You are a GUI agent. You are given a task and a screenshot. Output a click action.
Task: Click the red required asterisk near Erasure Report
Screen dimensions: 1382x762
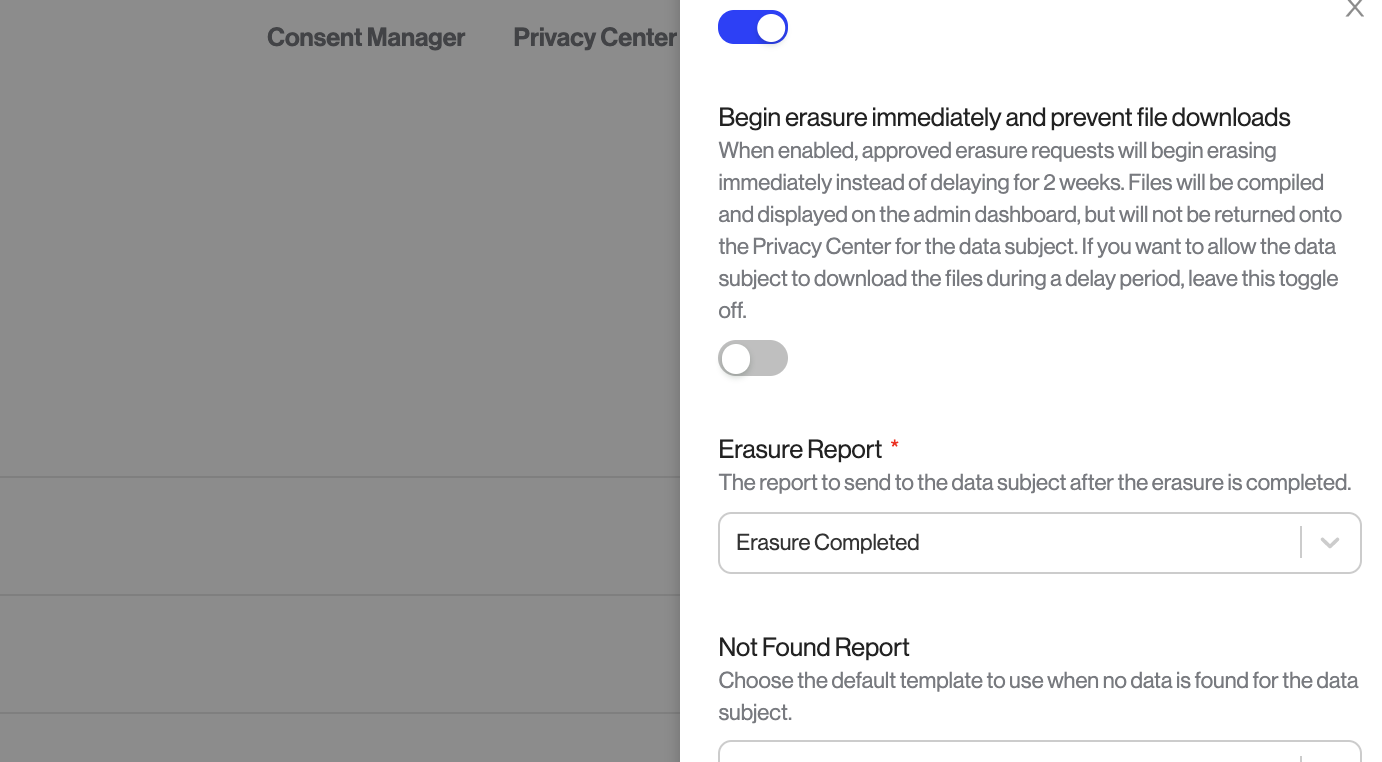[x=894, y=446]
